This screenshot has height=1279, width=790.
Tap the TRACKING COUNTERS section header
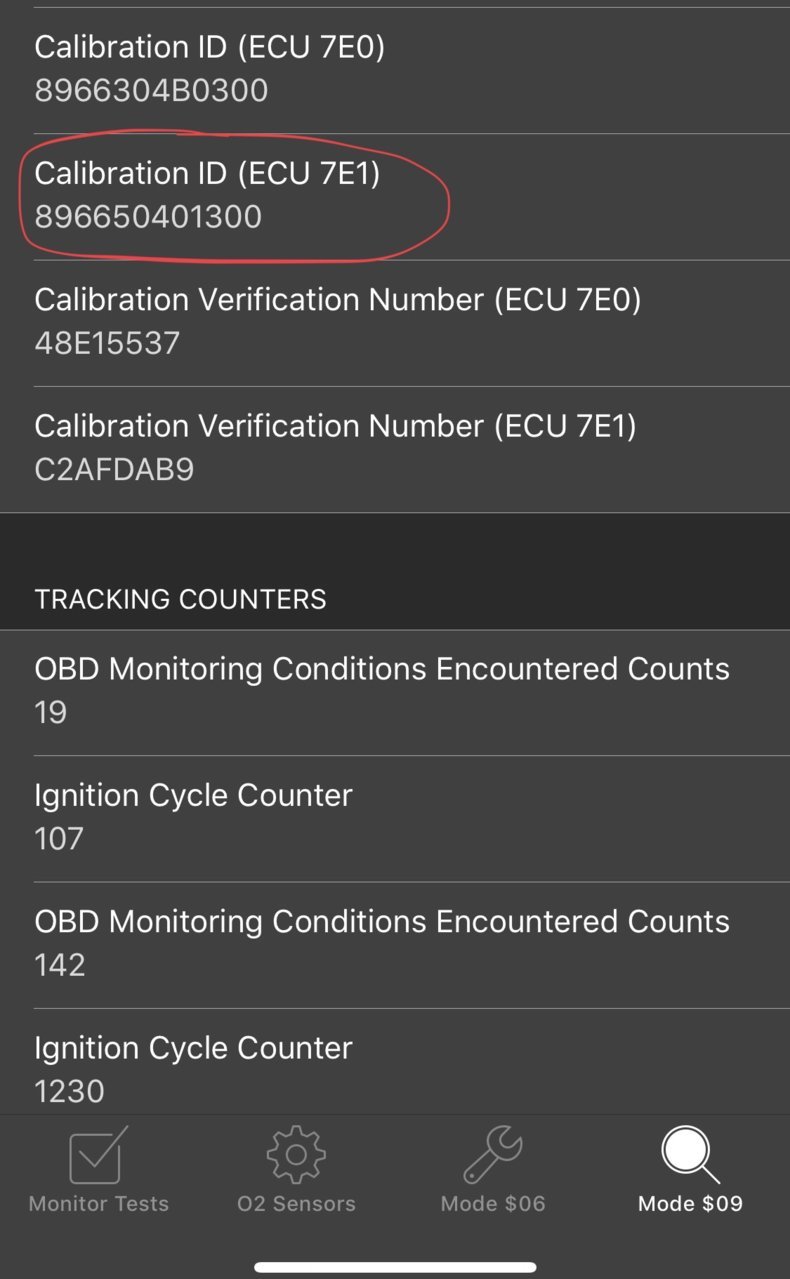180,599
